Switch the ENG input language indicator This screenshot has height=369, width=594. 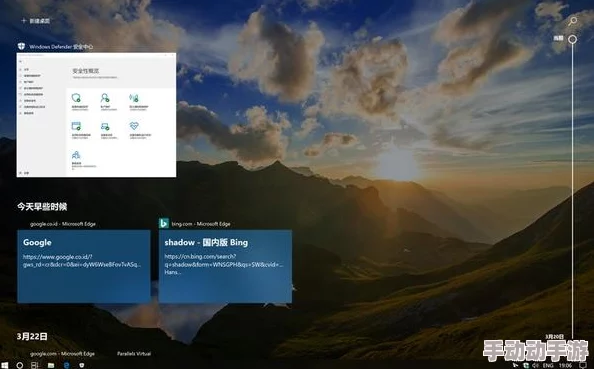548,366
